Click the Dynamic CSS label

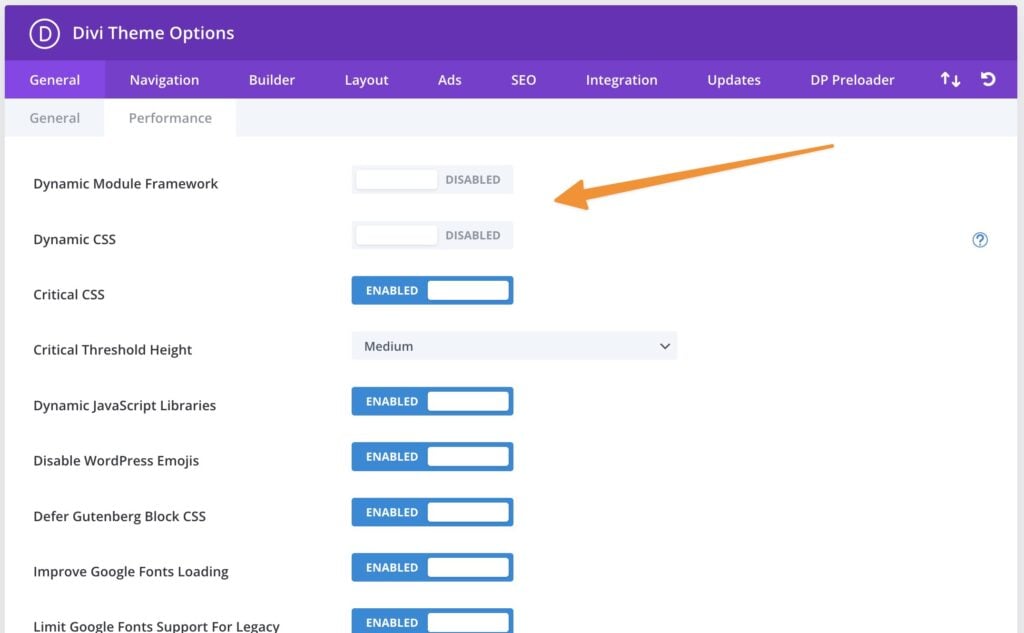click(74, 239)
